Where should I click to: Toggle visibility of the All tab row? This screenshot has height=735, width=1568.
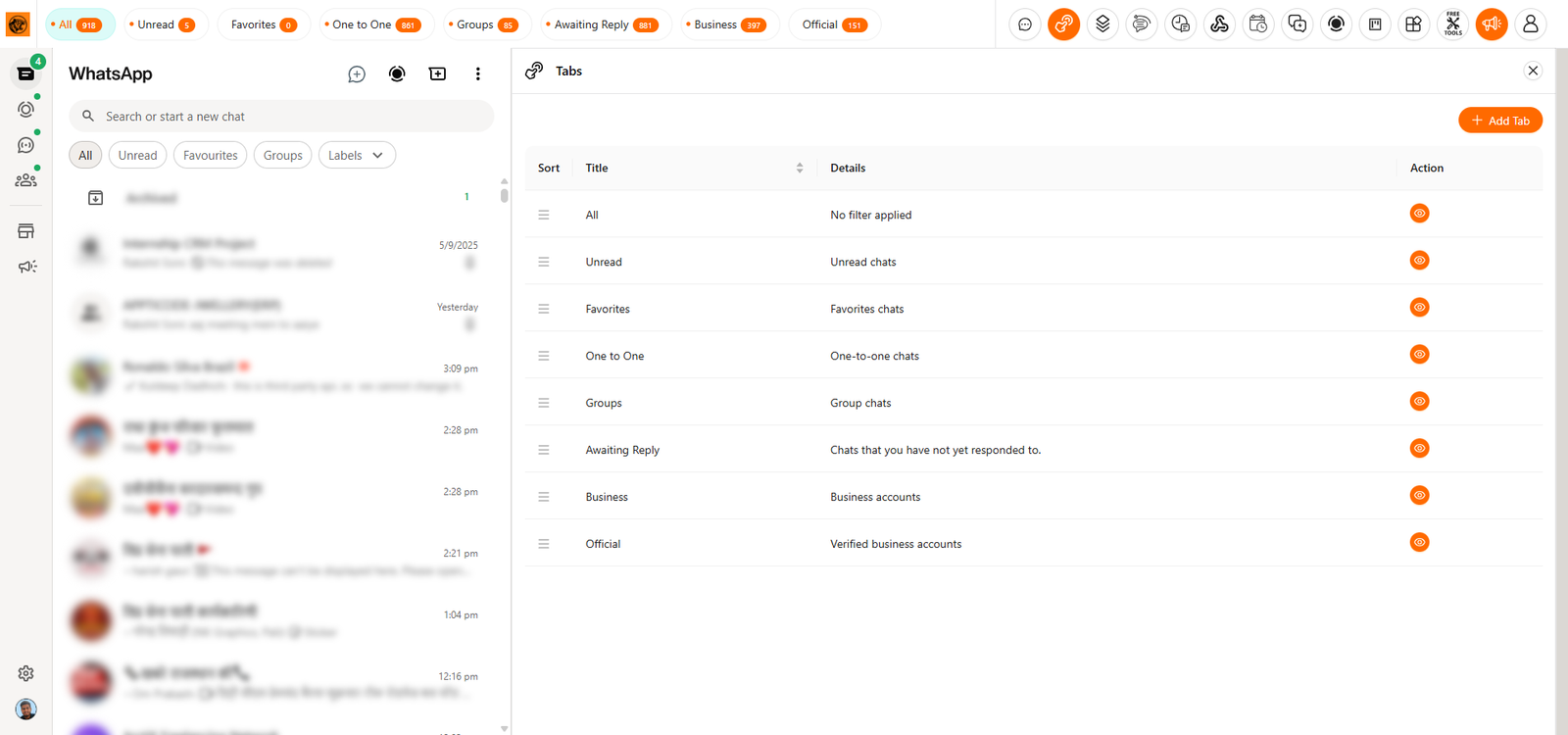tap(1419, 214)
